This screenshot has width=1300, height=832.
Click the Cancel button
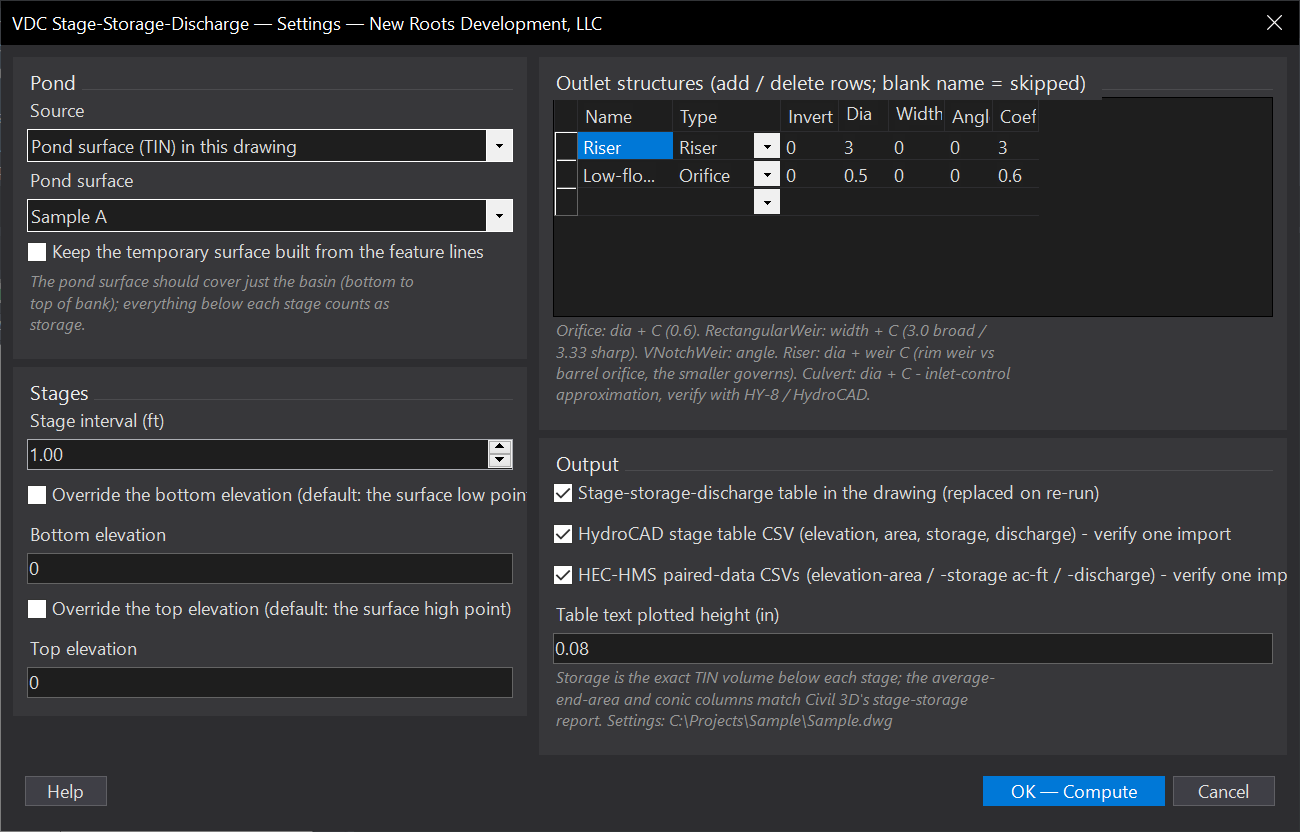coord(1224,791)
